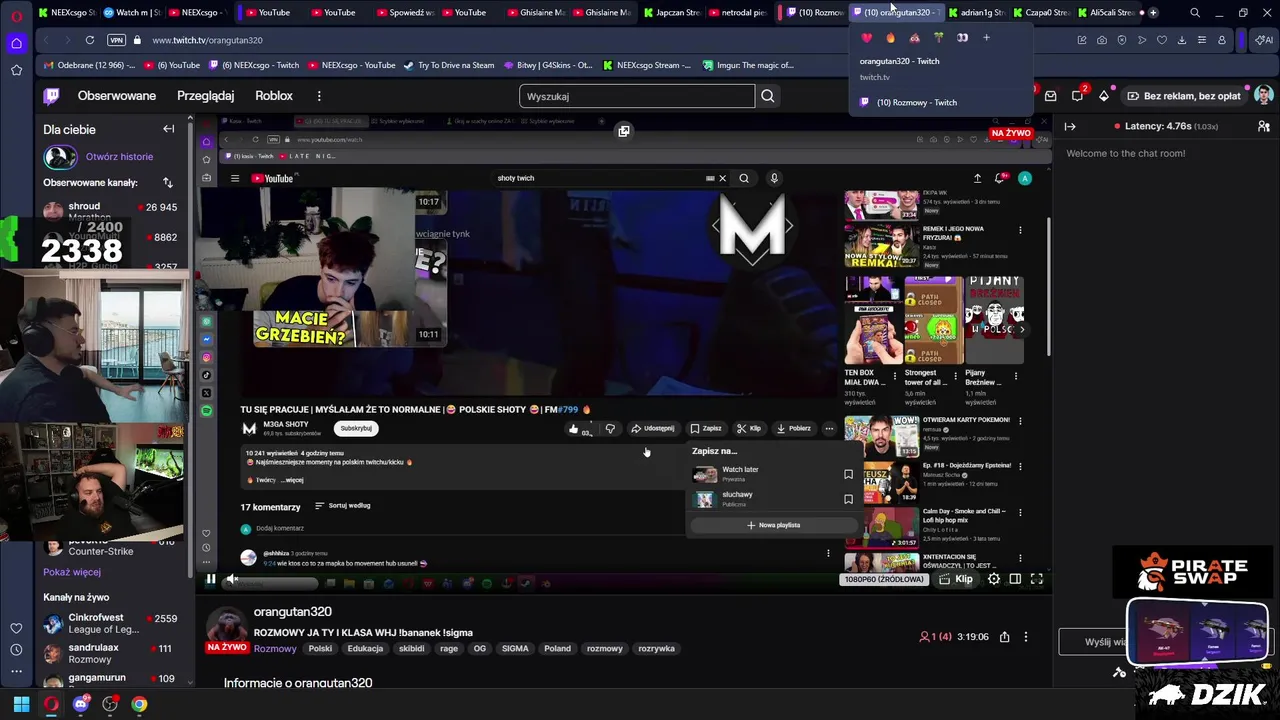Open your Twitch profile avatar menu

pos(1264,96)
